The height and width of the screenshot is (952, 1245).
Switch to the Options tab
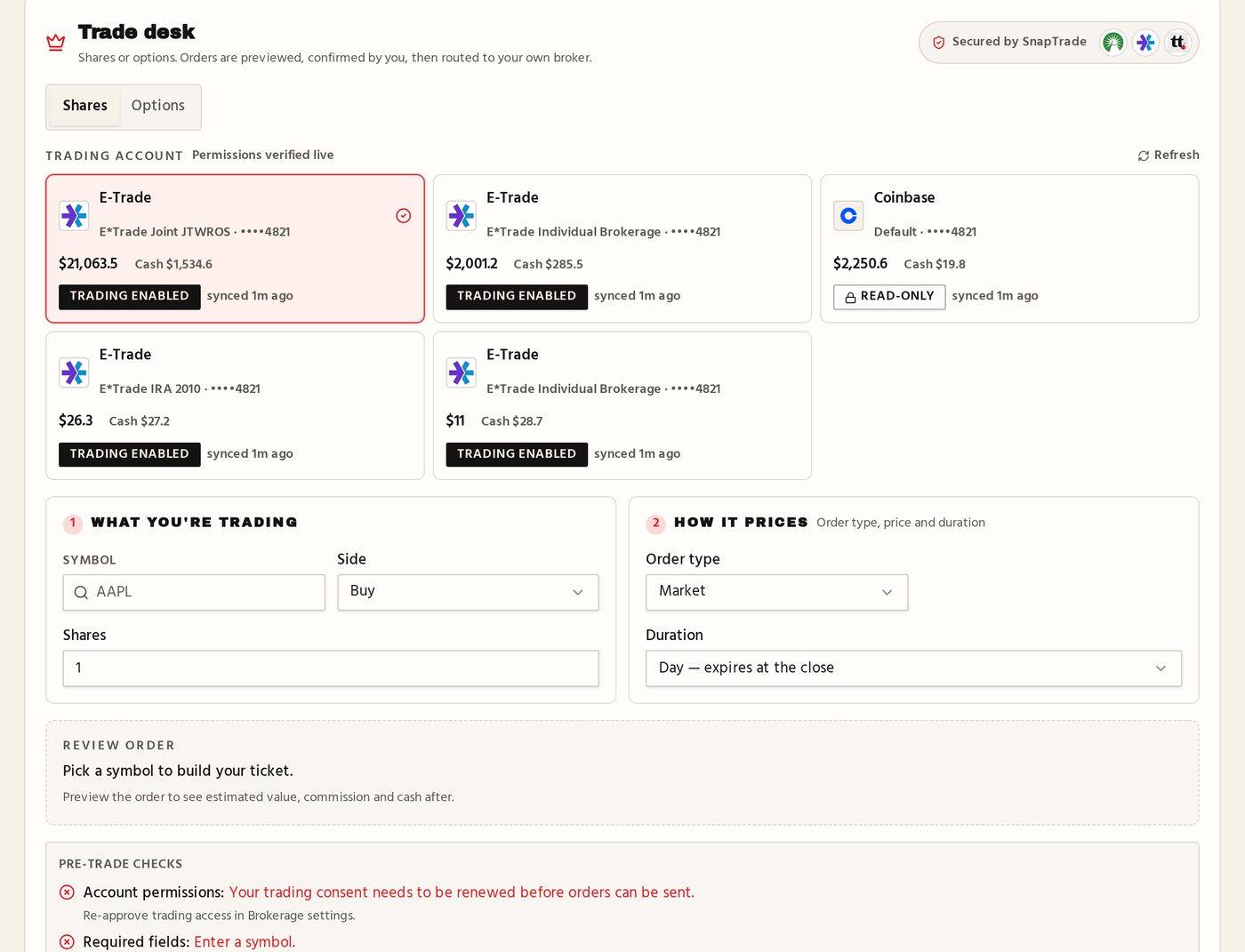click(158, 106)
